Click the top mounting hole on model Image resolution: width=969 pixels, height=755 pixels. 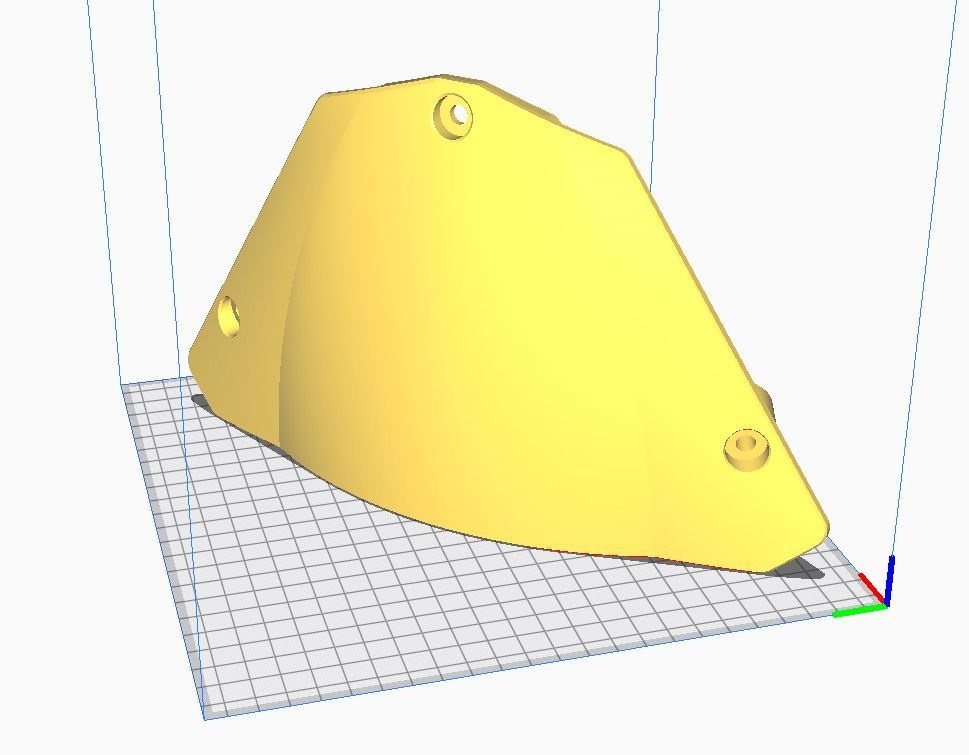coord(454,114)
